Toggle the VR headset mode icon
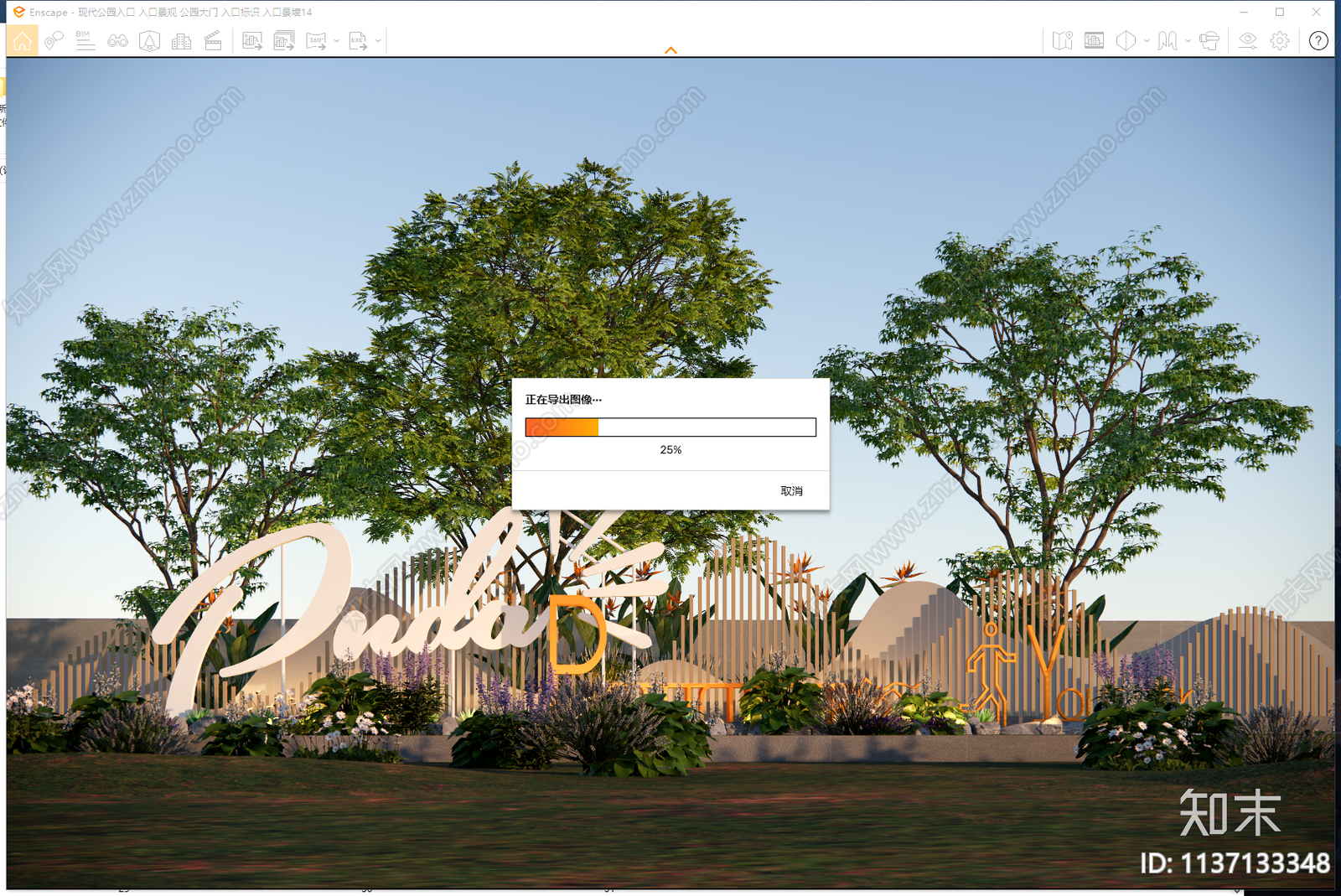Screen dimensions: 1341x896 (x=1209, y=40)
